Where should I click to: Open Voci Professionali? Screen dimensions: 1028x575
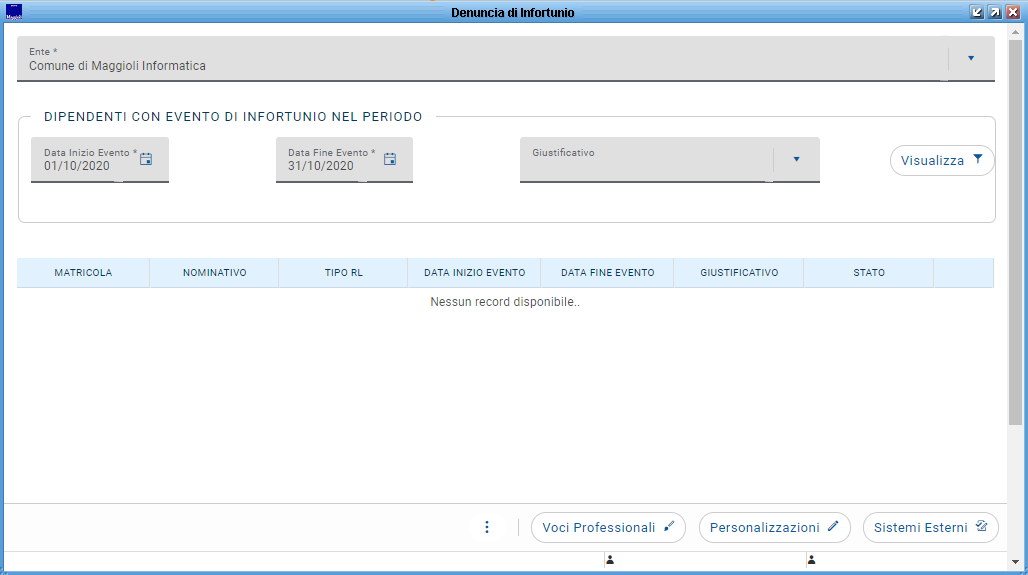coord(608,528)
